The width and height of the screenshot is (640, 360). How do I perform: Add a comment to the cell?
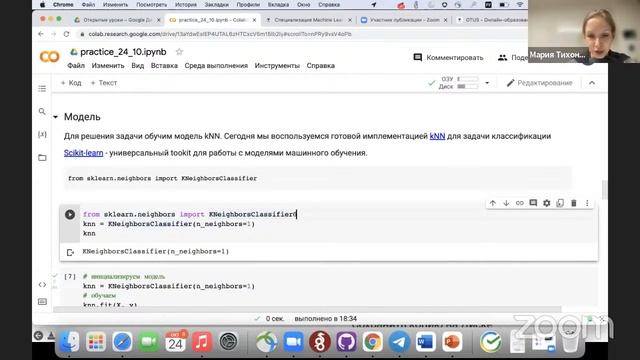(533, 203)
